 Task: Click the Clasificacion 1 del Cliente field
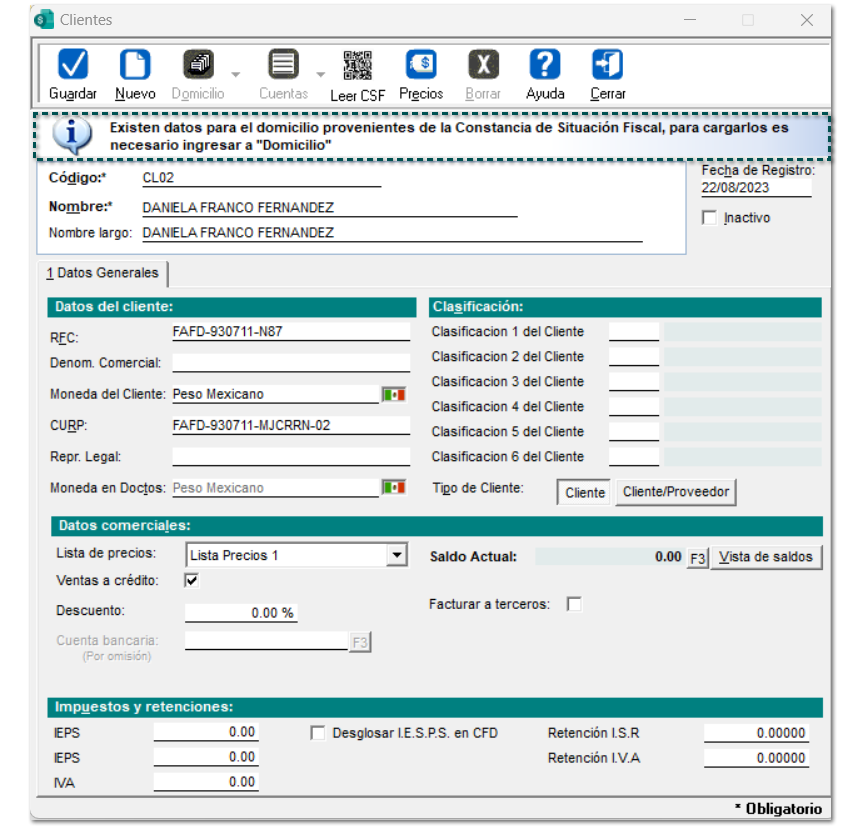point(634,332)
